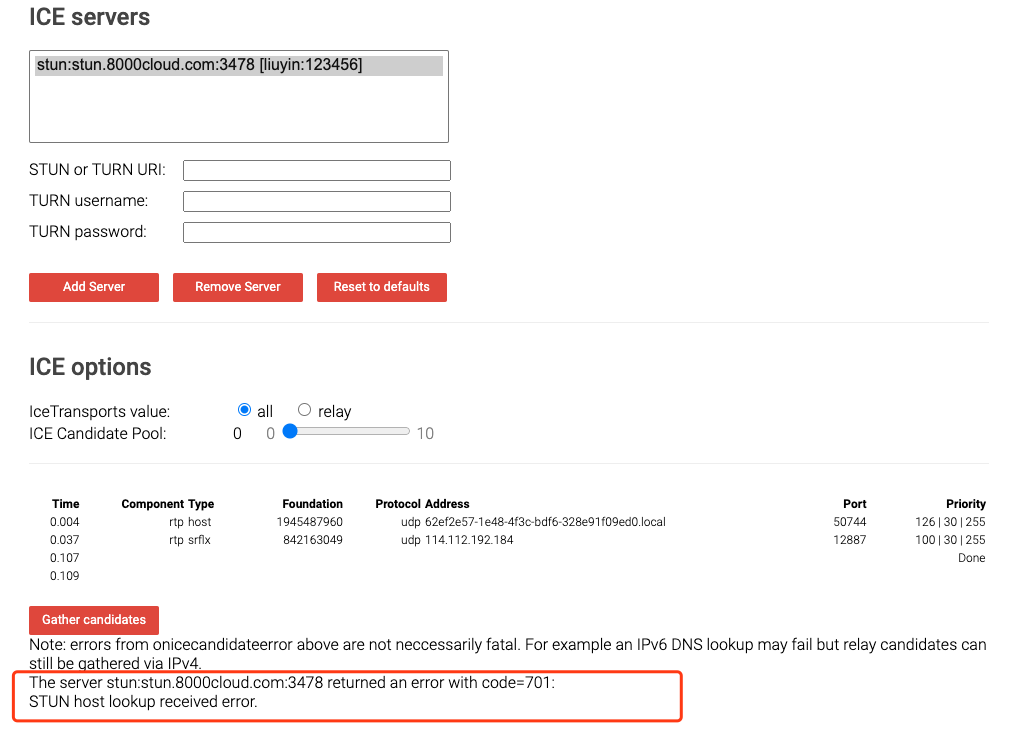This screenshot has height=733, width=1026.
Task: Click the Remove Server button
Action: (238, 287)
